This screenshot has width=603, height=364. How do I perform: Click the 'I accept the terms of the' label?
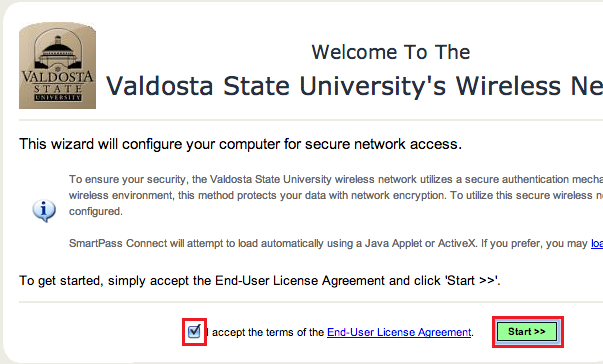[x=265, y=332]
